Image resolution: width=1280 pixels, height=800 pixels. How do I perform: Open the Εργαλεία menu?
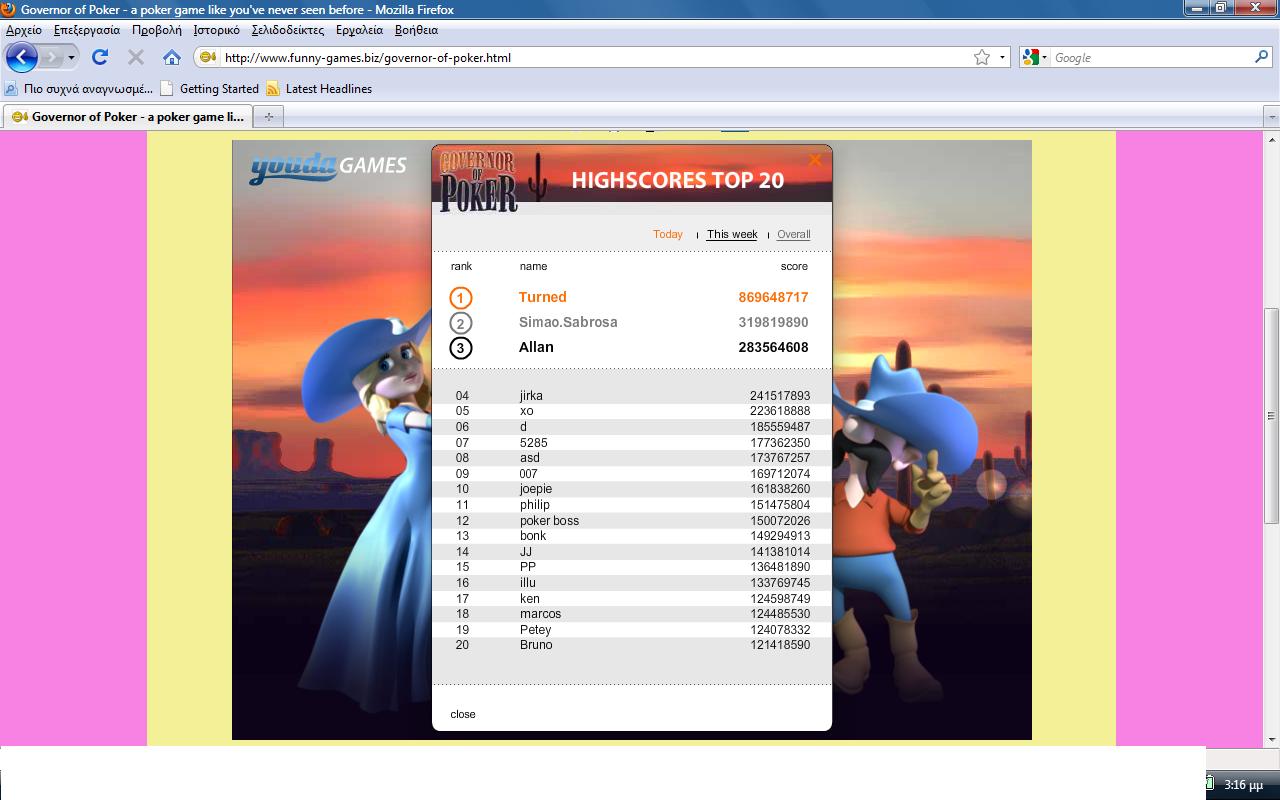360,30
